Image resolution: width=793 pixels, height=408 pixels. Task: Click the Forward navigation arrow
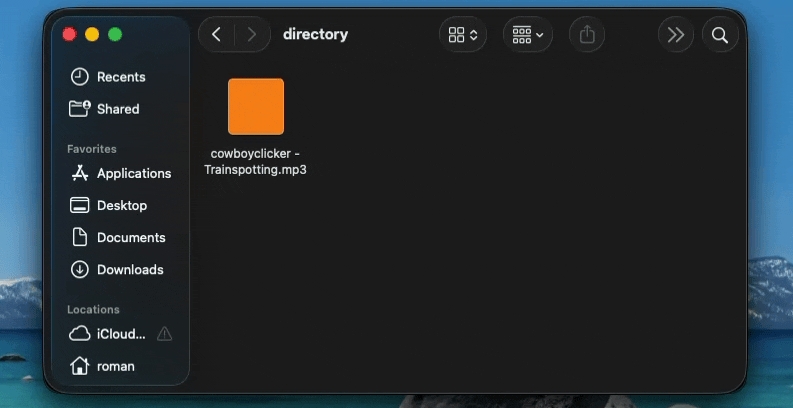[x=251, y=34]
